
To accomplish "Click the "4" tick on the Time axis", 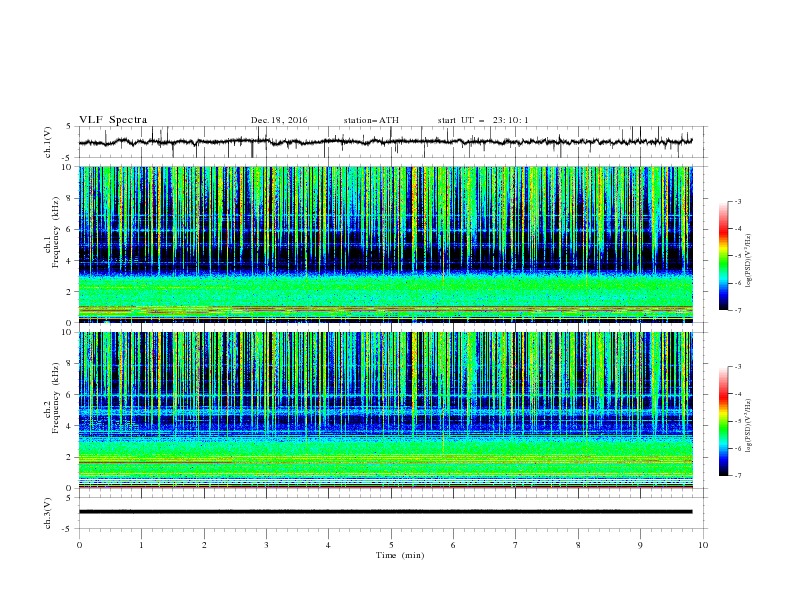I will coord(329,545).
